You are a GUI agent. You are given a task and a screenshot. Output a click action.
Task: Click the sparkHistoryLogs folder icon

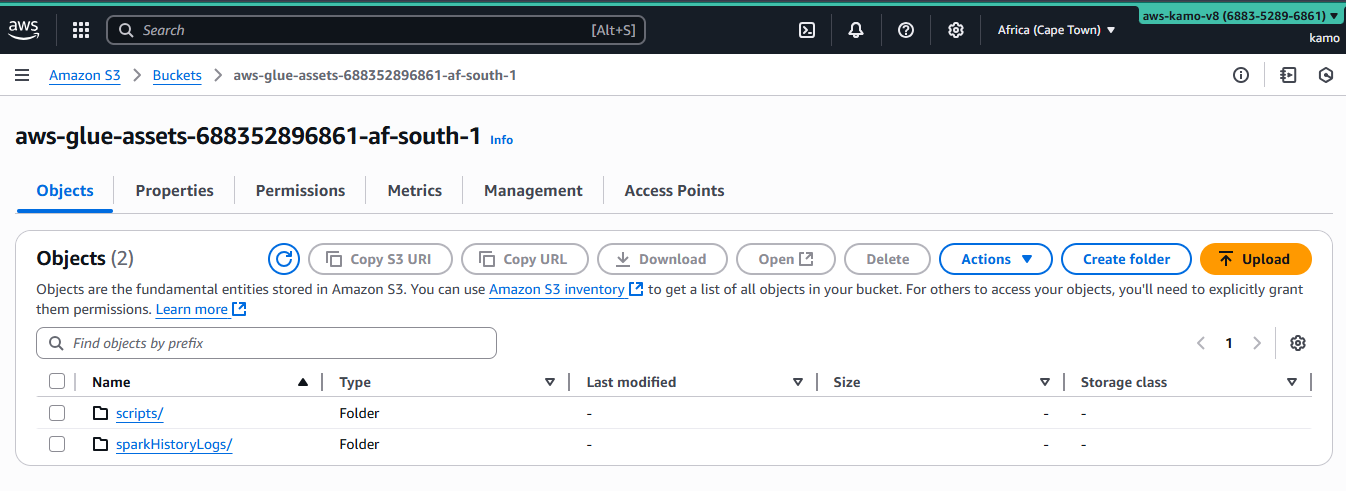coord(100,444)
